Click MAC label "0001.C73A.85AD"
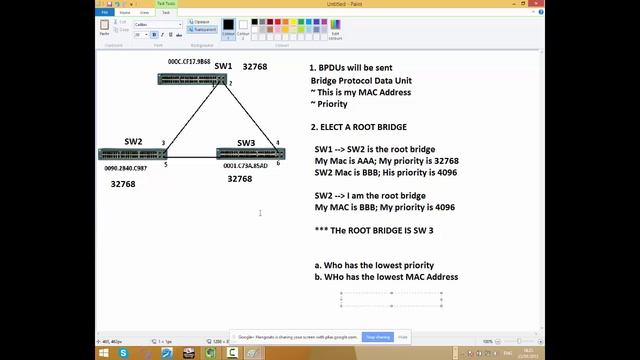Screen dimensions: 640x360 click(x=245, y=166)
